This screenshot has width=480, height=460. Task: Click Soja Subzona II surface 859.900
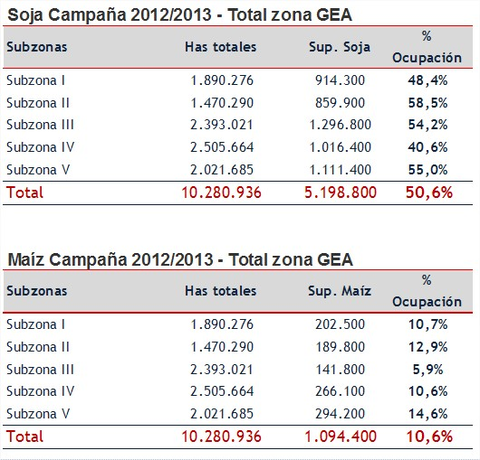tap(340, 103)
